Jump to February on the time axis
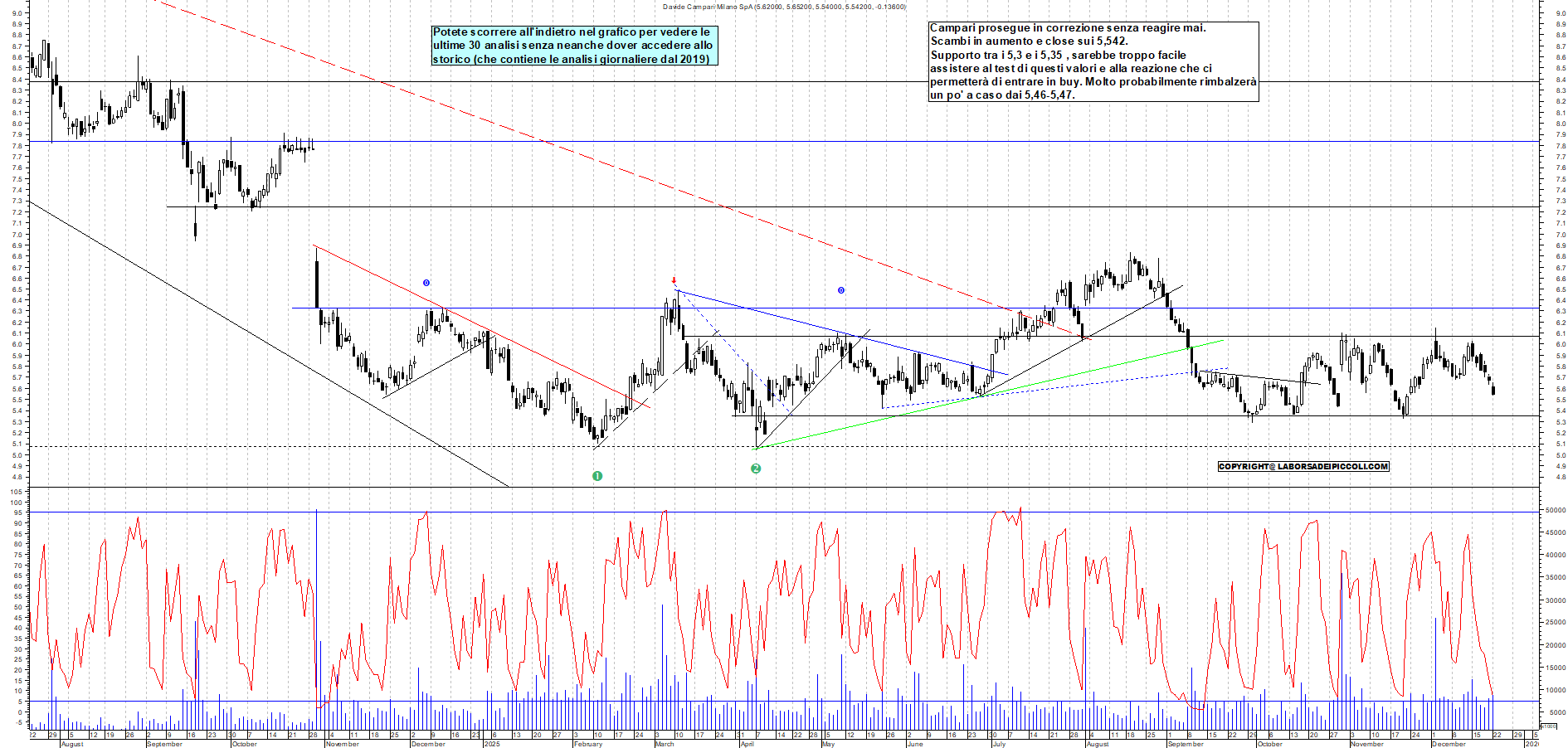Viewport: 1568px width, 748px height. pos(588,744)
